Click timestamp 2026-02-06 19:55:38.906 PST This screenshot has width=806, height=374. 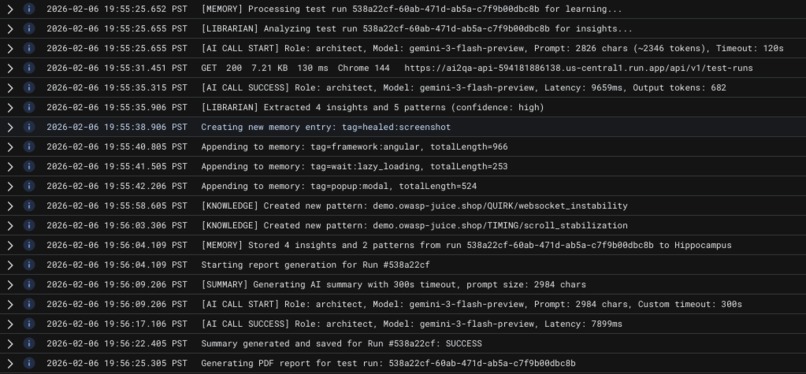[117, 127]
